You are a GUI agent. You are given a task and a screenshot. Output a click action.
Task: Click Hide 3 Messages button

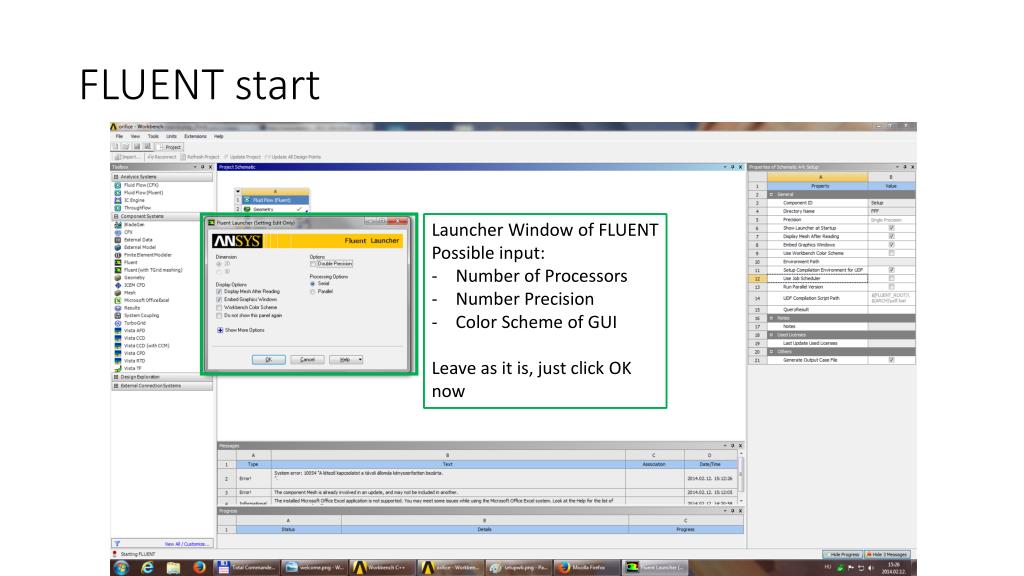(887, 554)
